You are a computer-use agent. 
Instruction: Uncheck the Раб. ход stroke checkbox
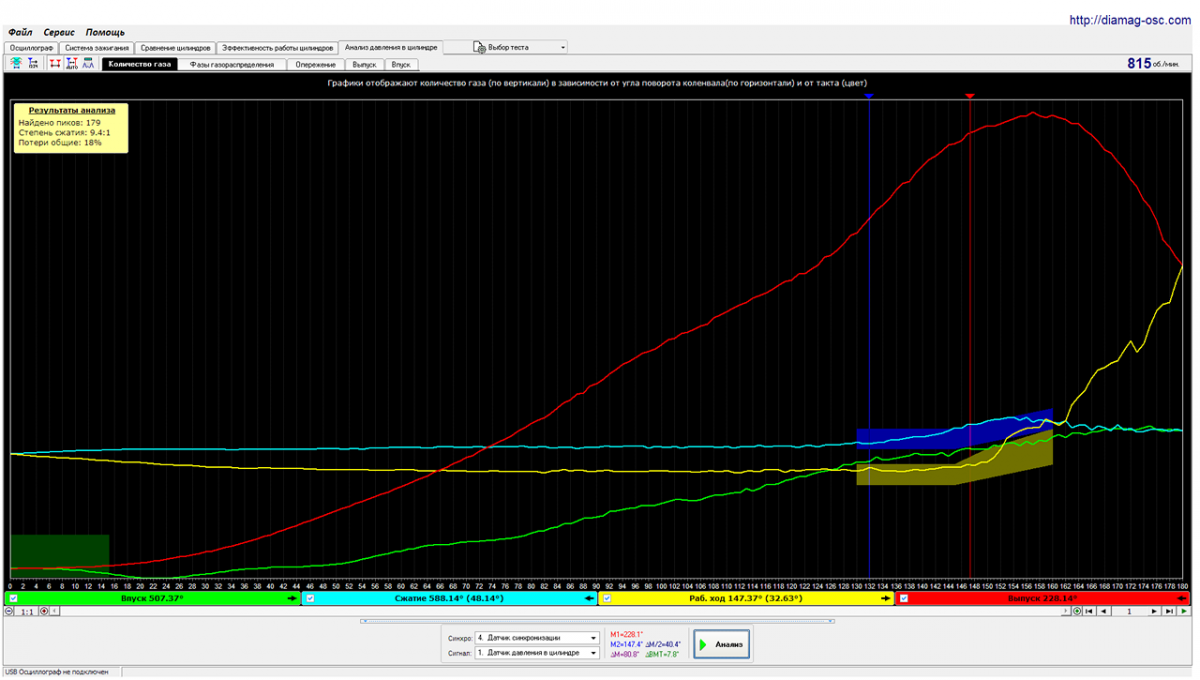coord(607,598)
